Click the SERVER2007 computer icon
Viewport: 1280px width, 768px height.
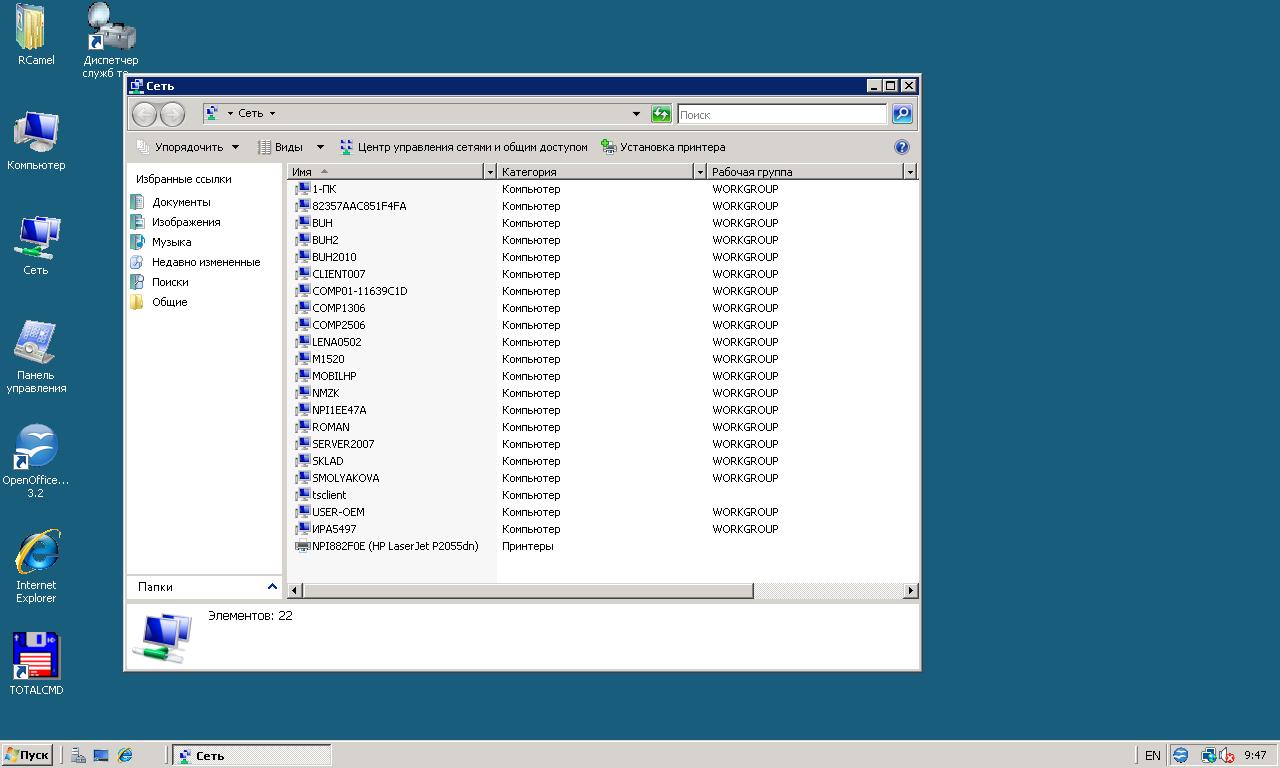(303, 444)
